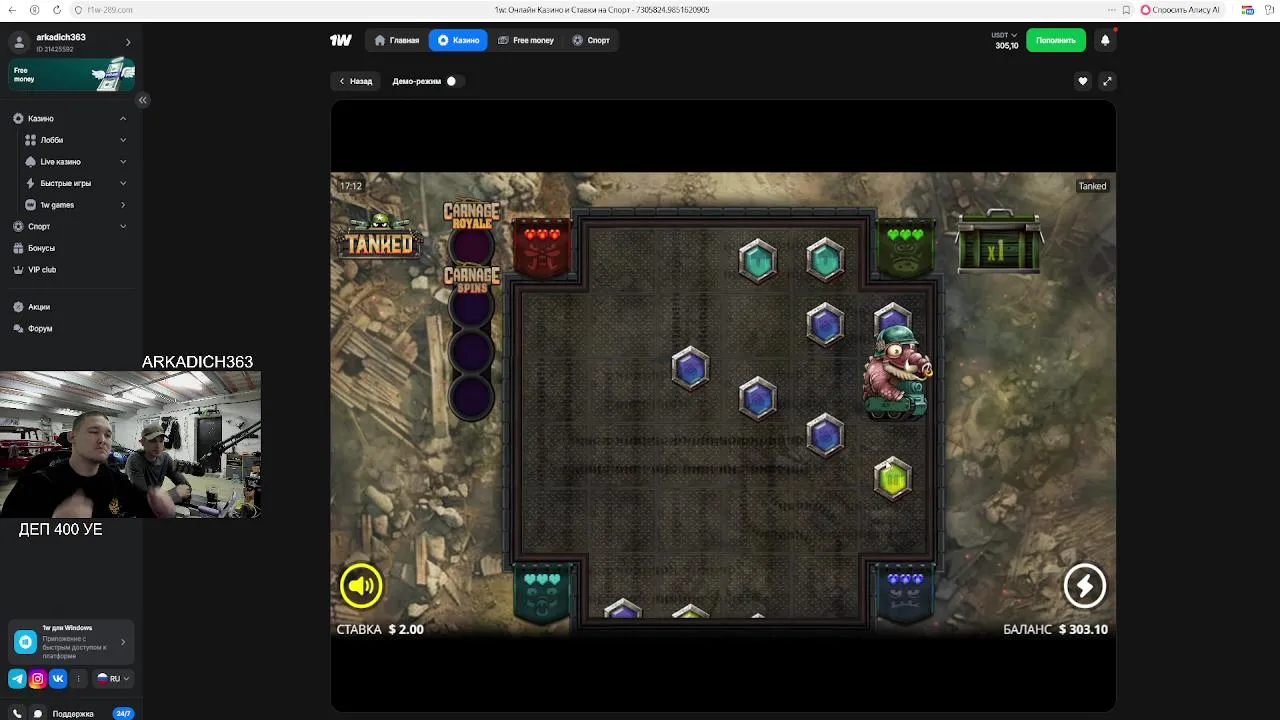This screenshot has height=720, width=1280.
Task: Click the teal hearts team banner
Action: click(542, 593)
